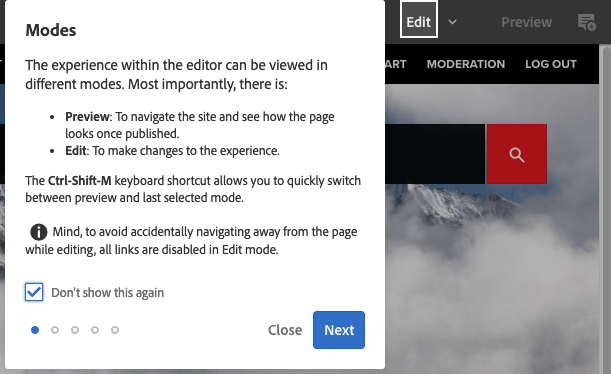Jump to the last tour step dot
This screenshot has width=611, height=374.
point(115,330)
